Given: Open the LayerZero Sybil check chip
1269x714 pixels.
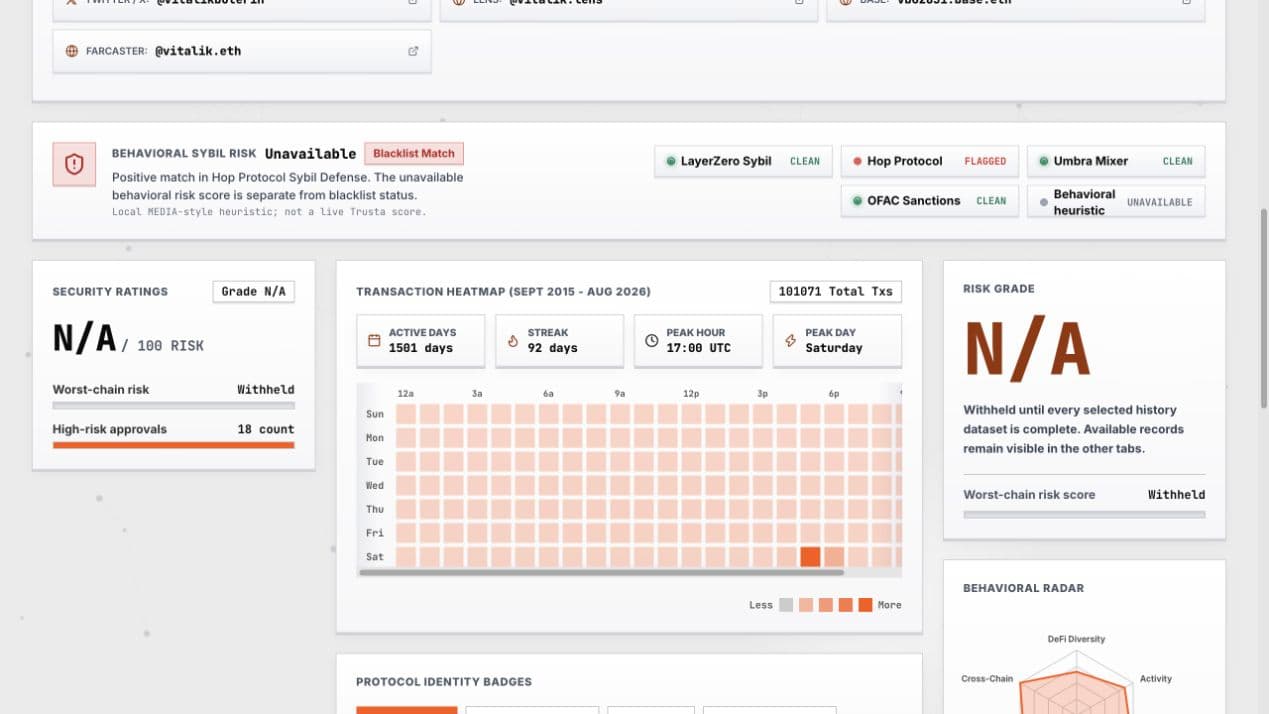Looking at the screenshot, I should pos(743,161).
